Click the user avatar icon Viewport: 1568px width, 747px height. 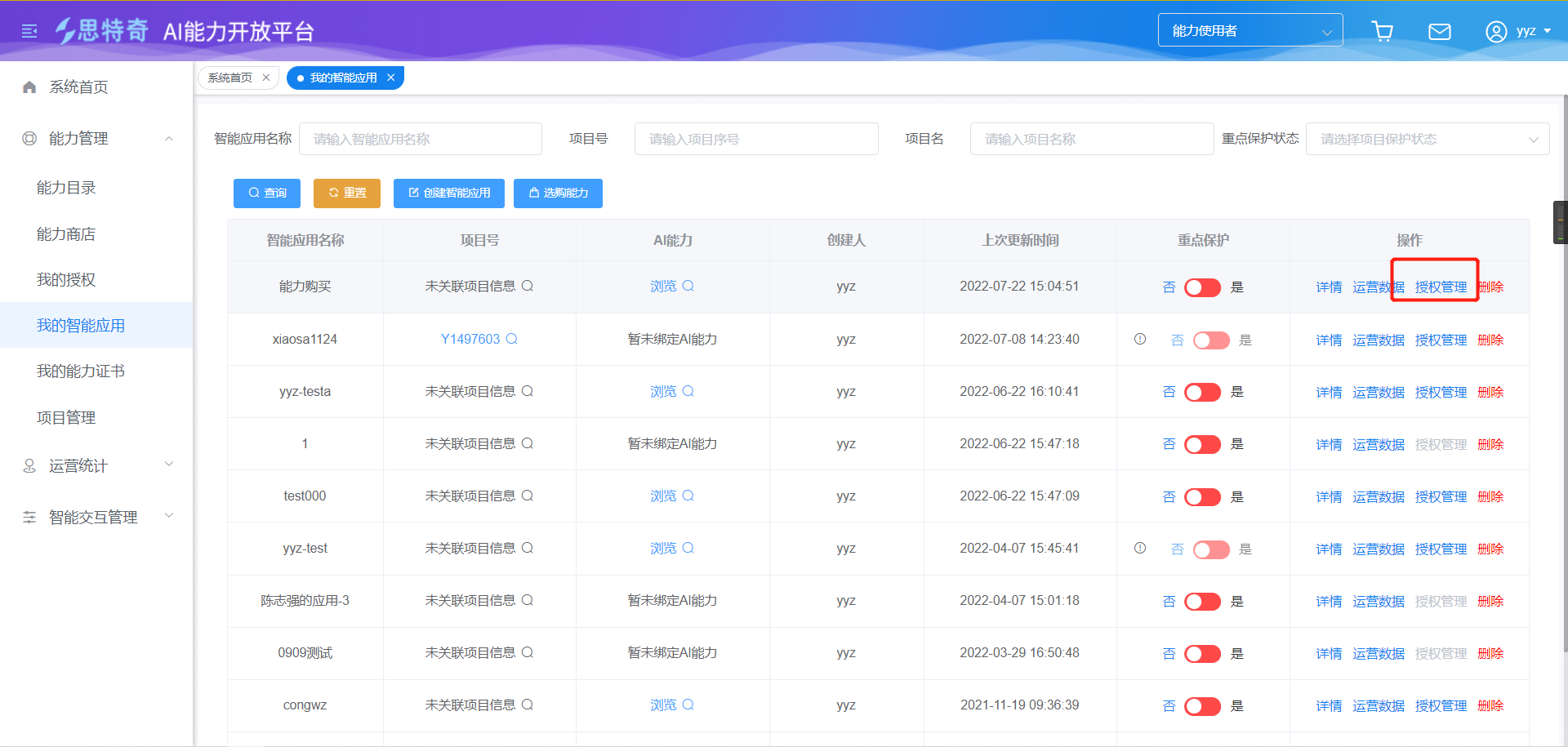1496,31
